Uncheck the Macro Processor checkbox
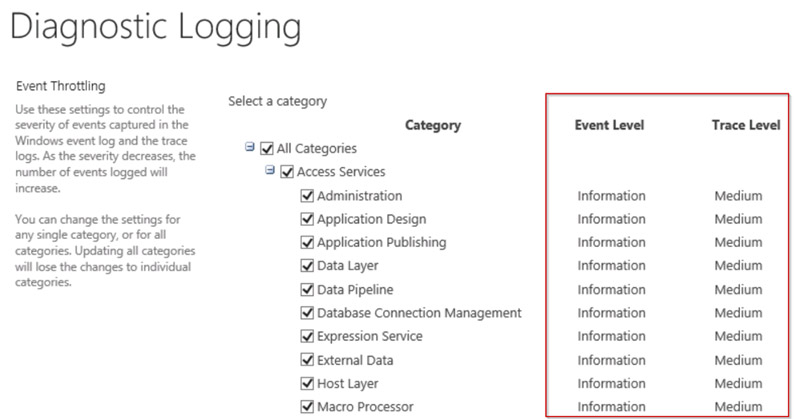The image size is (800, 419). [307, 407]
